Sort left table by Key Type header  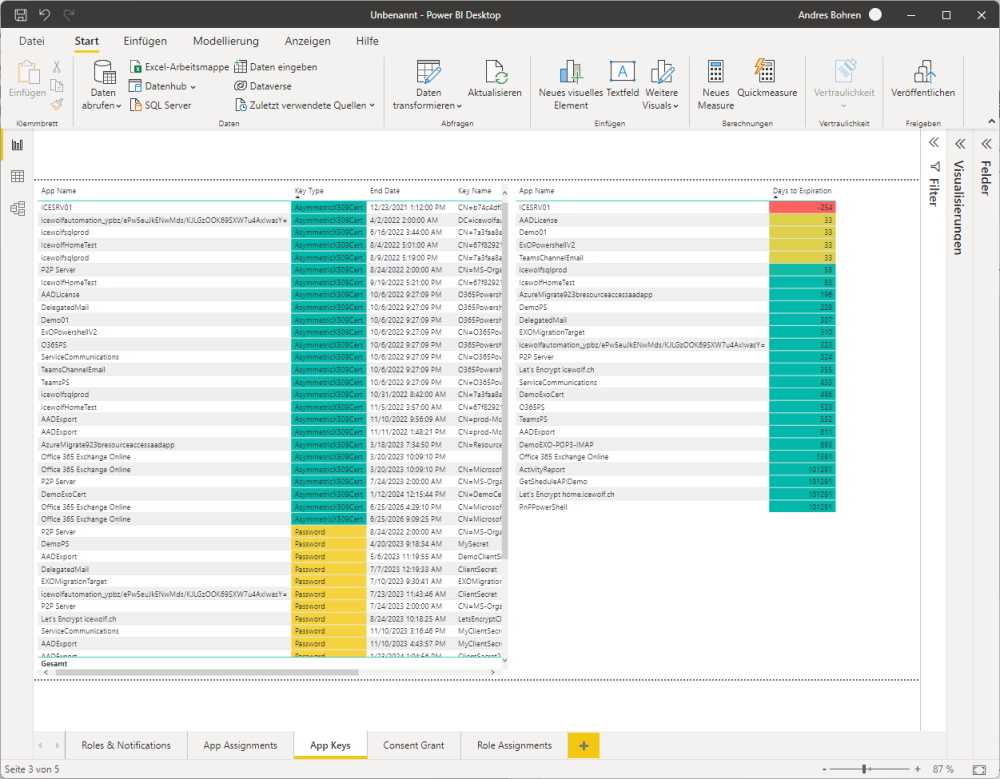coord(309,191)
